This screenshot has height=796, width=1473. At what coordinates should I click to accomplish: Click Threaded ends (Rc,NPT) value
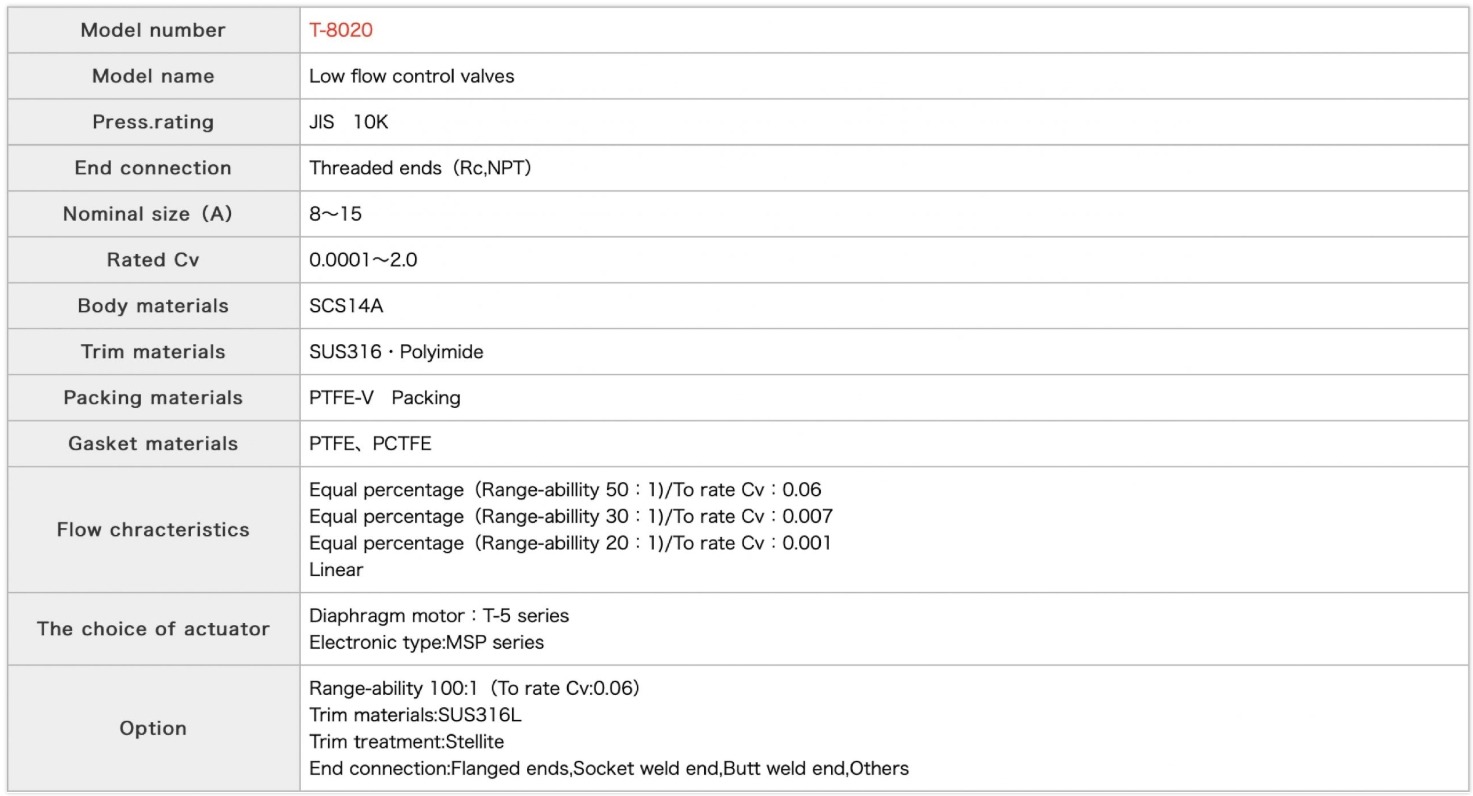click(420, 168)
